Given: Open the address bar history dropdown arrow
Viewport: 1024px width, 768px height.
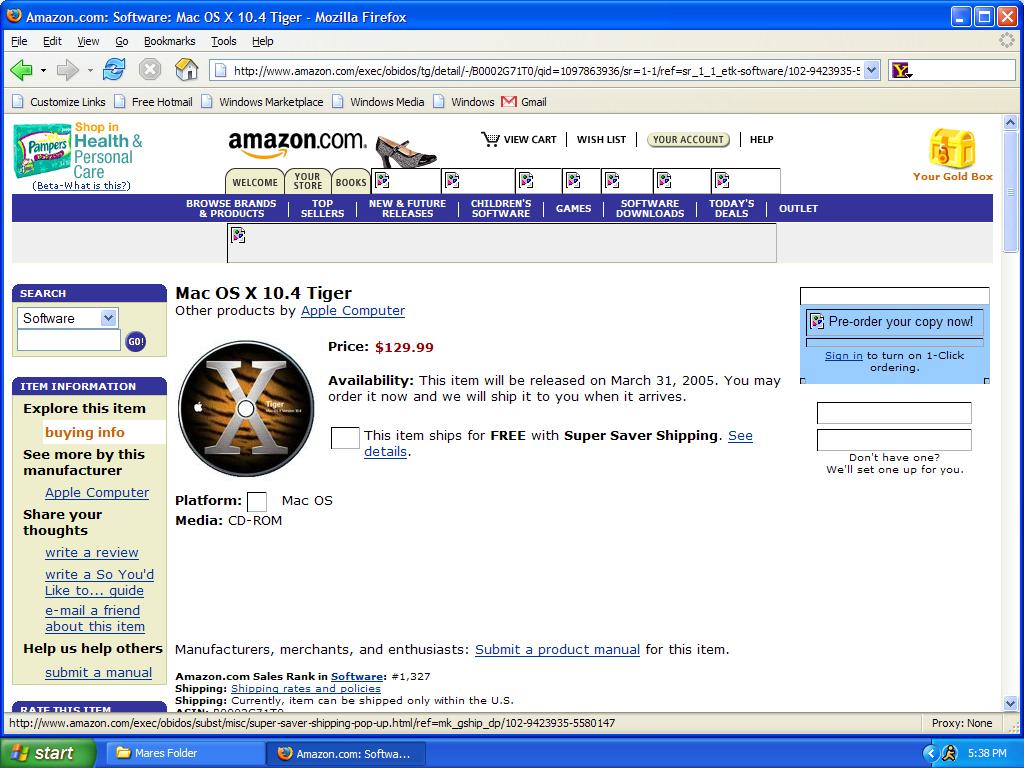Looking at the screenshot, I should point(871,70).
